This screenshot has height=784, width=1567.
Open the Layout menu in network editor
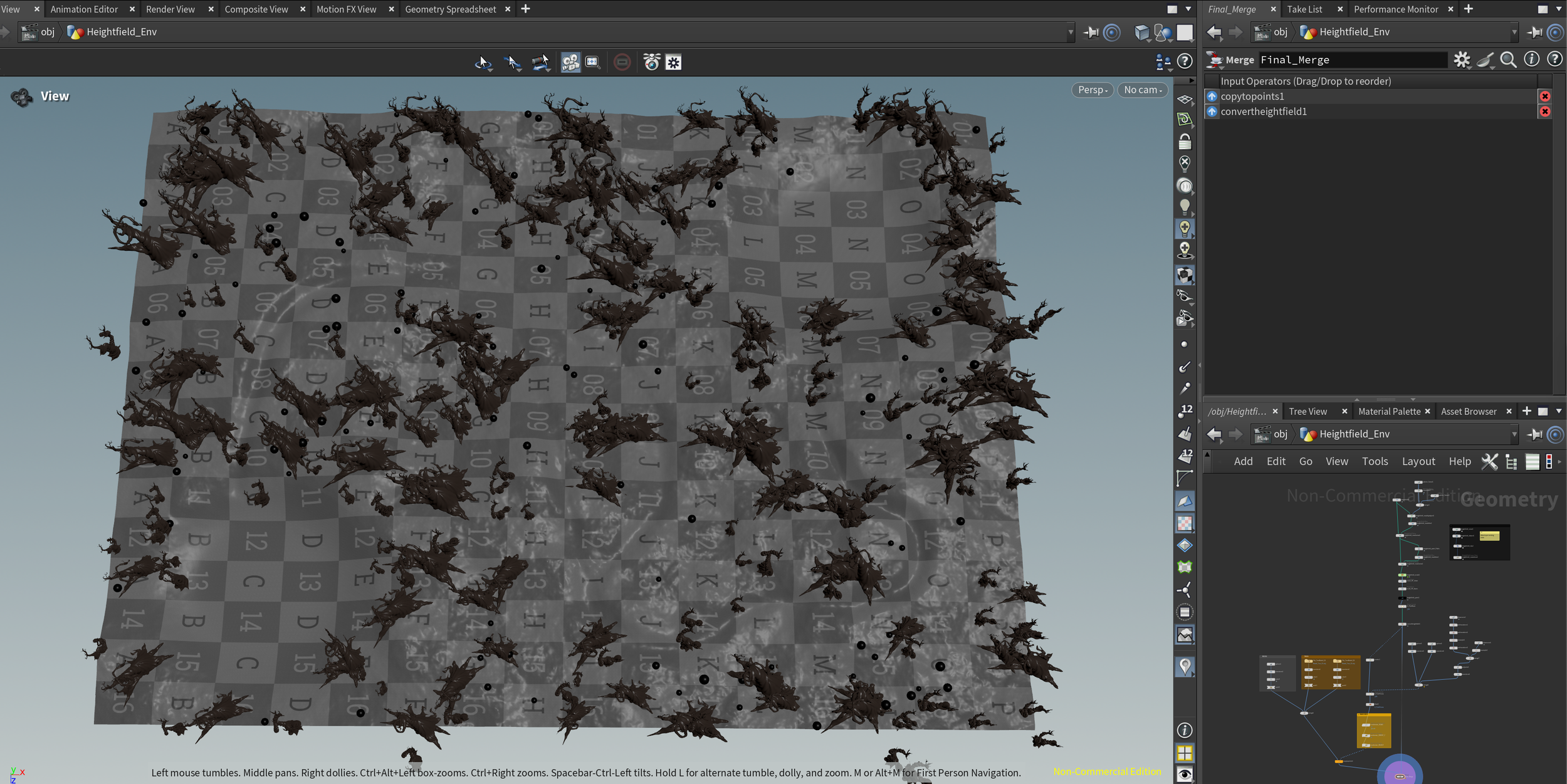(x=1418, y=461)
